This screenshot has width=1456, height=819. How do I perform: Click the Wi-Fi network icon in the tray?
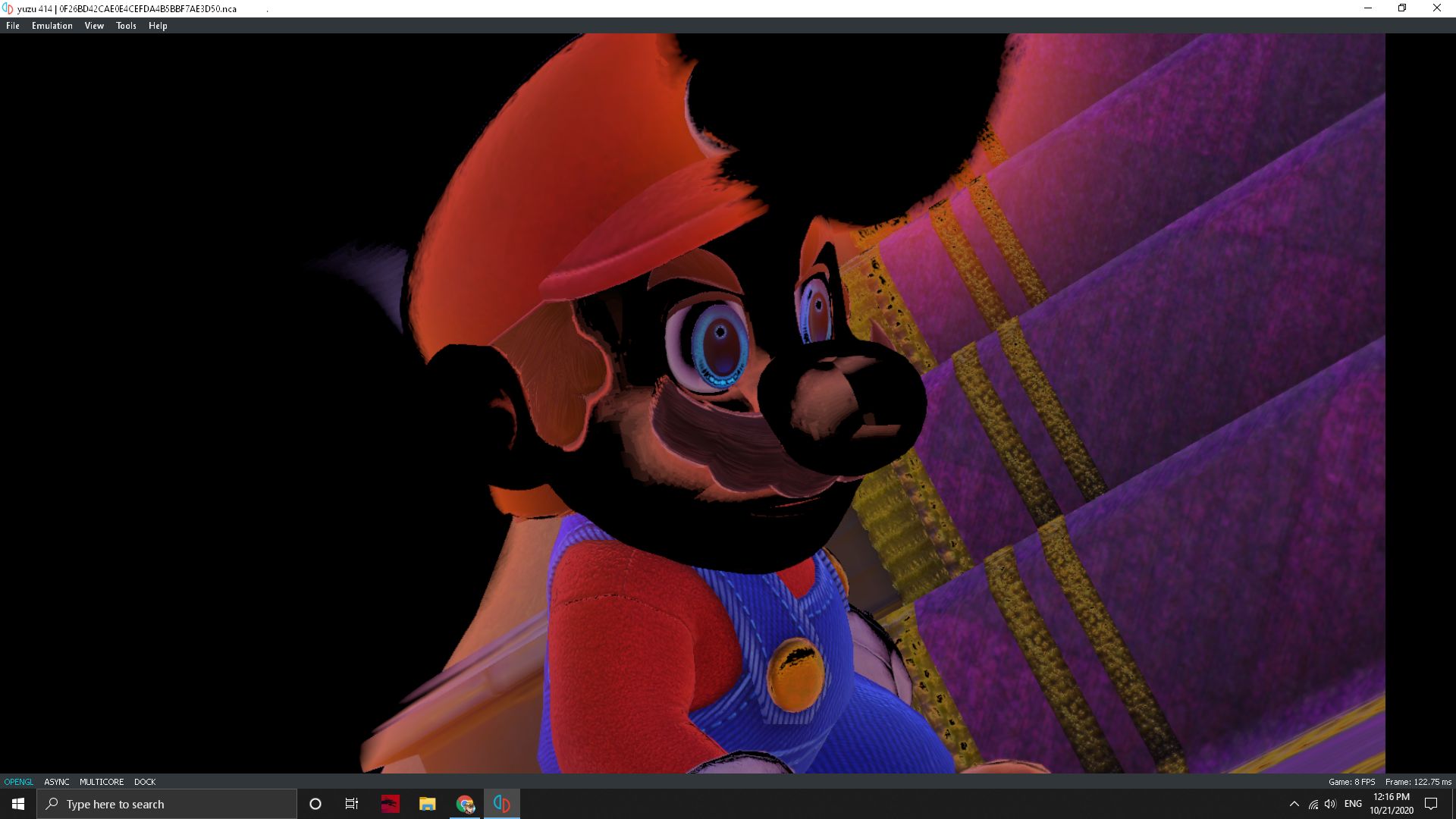(1312, 804)
